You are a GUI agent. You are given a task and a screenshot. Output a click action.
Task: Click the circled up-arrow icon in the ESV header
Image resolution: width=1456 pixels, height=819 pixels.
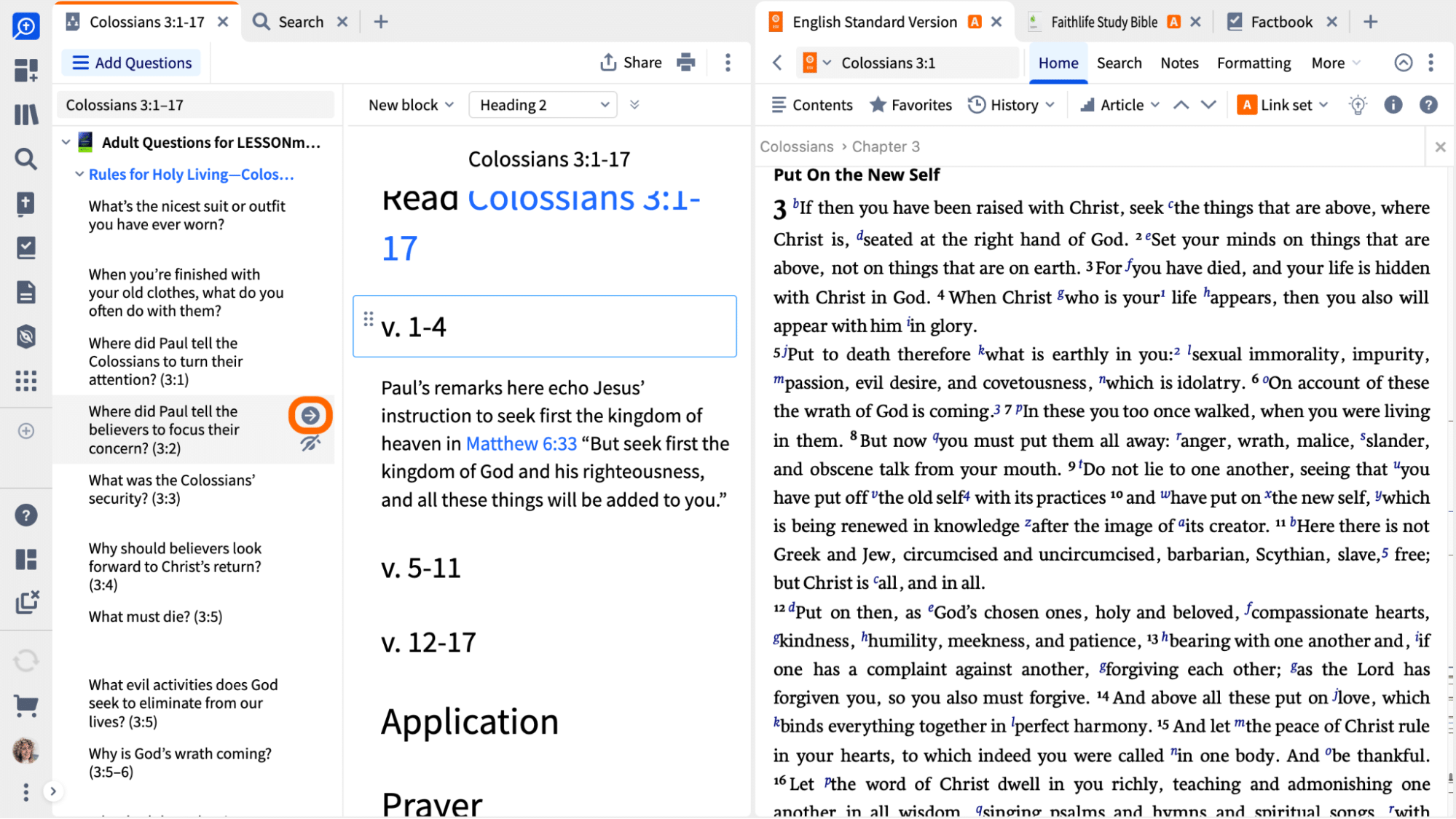pyautogui.click(x=1403, y=63)
